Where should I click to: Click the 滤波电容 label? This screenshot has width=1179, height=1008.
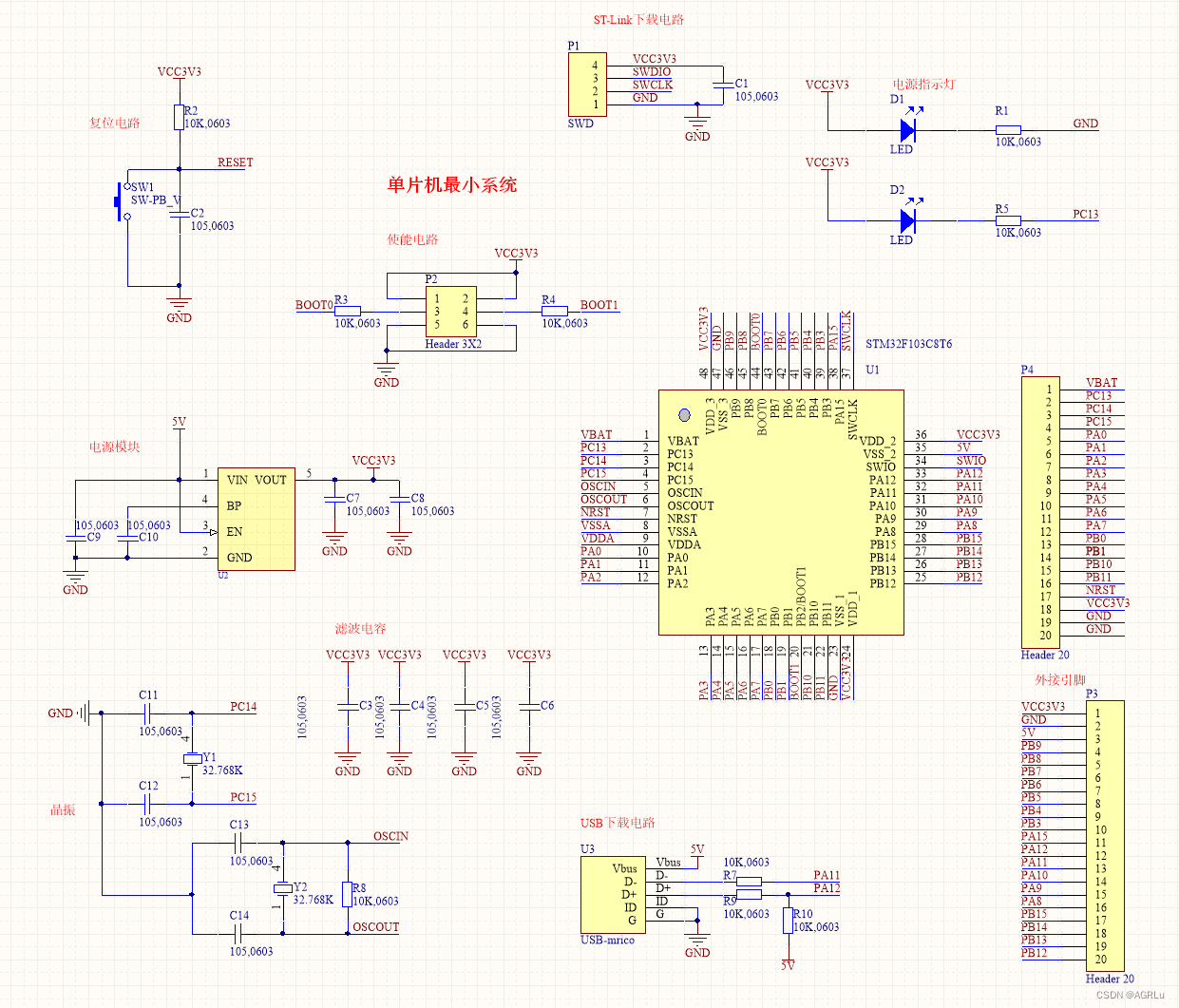point(360,629)
